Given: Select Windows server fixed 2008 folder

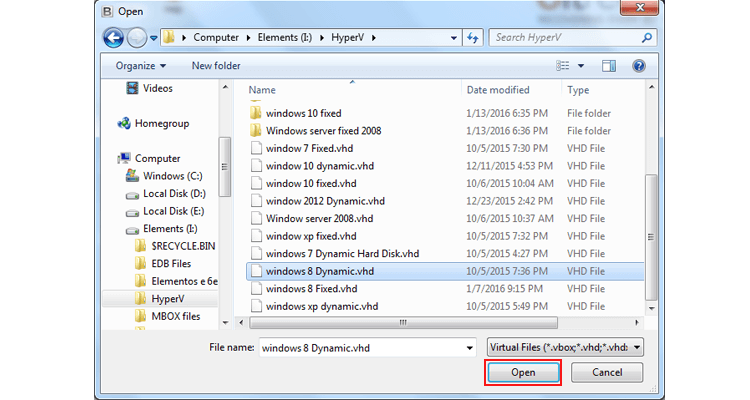Looking at the screenshot, I should click(x=323, y=131).
